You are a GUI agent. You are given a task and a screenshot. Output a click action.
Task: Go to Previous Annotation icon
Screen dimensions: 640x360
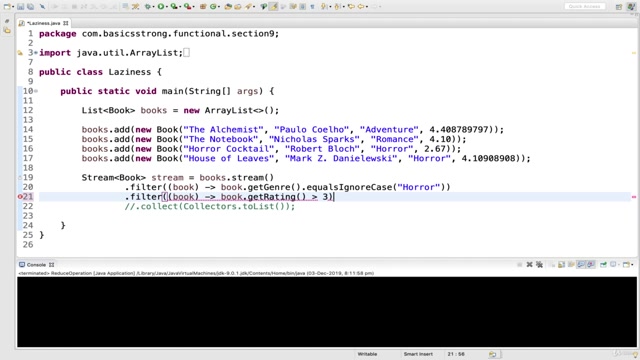point(338,7)
